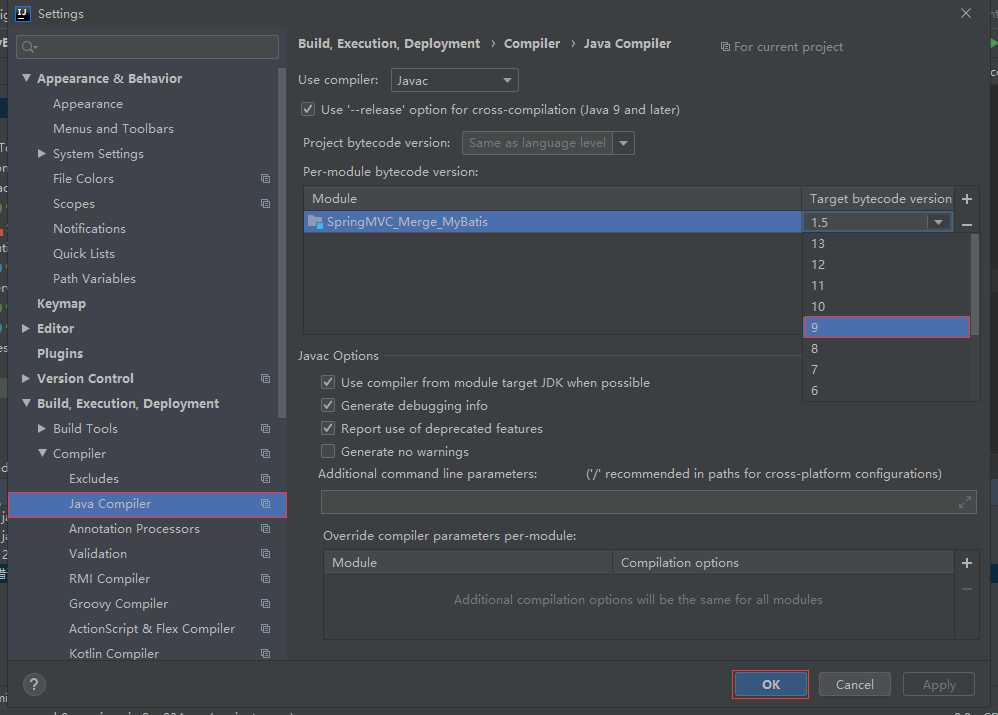Toggle Generate debugging info checkbox

point(328,406)
